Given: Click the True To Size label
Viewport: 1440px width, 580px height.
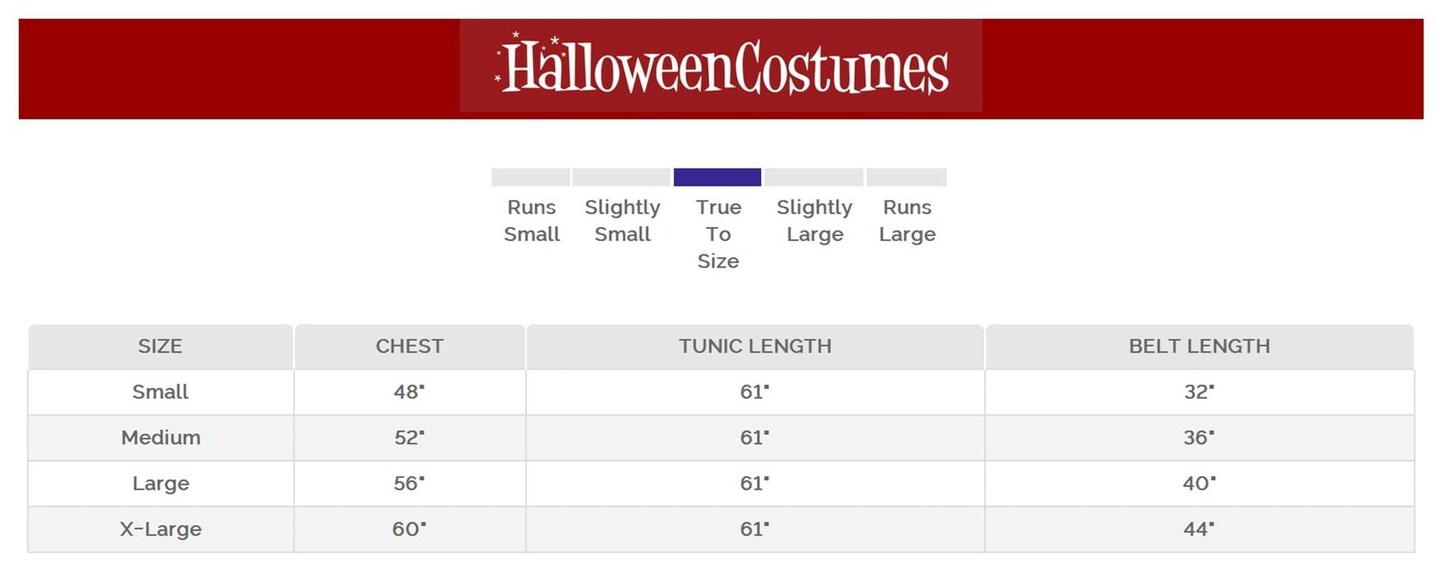Looking at the screenshot, I should coord(718,234).
